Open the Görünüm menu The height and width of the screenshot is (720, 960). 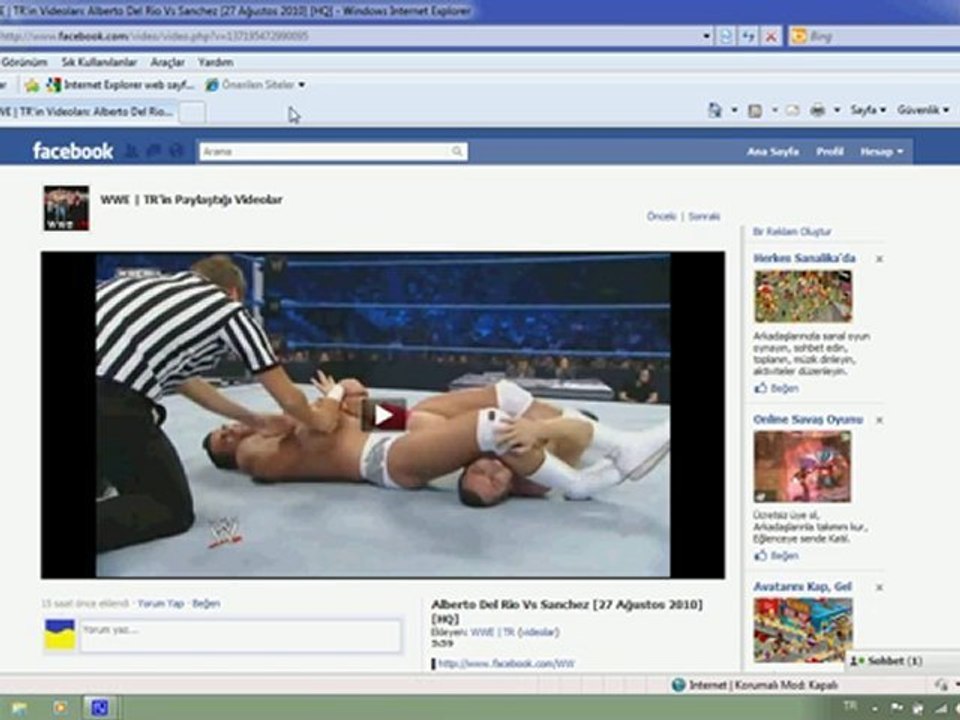click(x=24, y=62)
